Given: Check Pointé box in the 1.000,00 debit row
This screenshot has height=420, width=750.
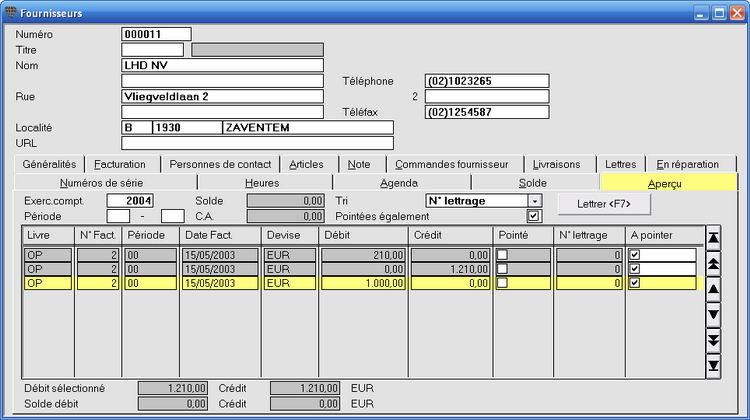Looking at the screenshot, I should (502, 283).
